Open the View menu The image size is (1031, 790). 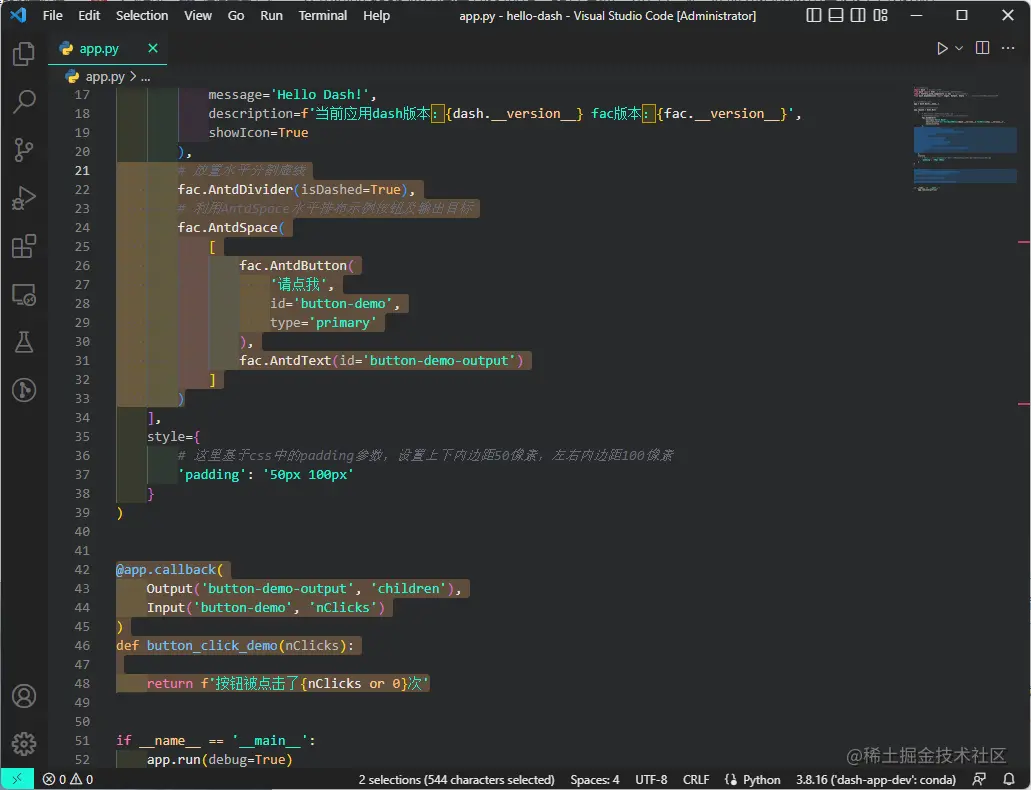point(198,15)
